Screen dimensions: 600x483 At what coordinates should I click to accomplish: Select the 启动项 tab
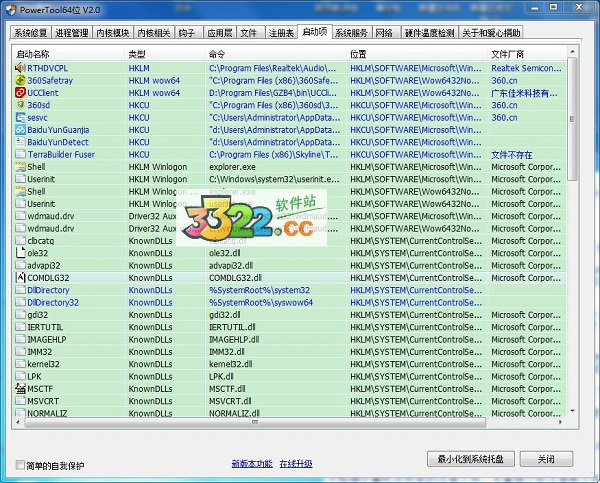point(314,32)
